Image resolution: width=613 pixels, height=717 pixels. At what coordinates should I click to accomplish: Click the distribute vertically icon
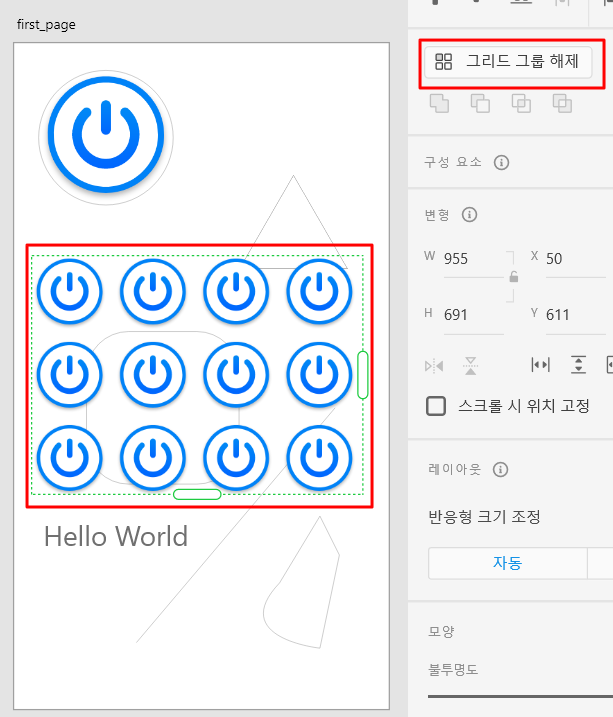pos(578,365)
